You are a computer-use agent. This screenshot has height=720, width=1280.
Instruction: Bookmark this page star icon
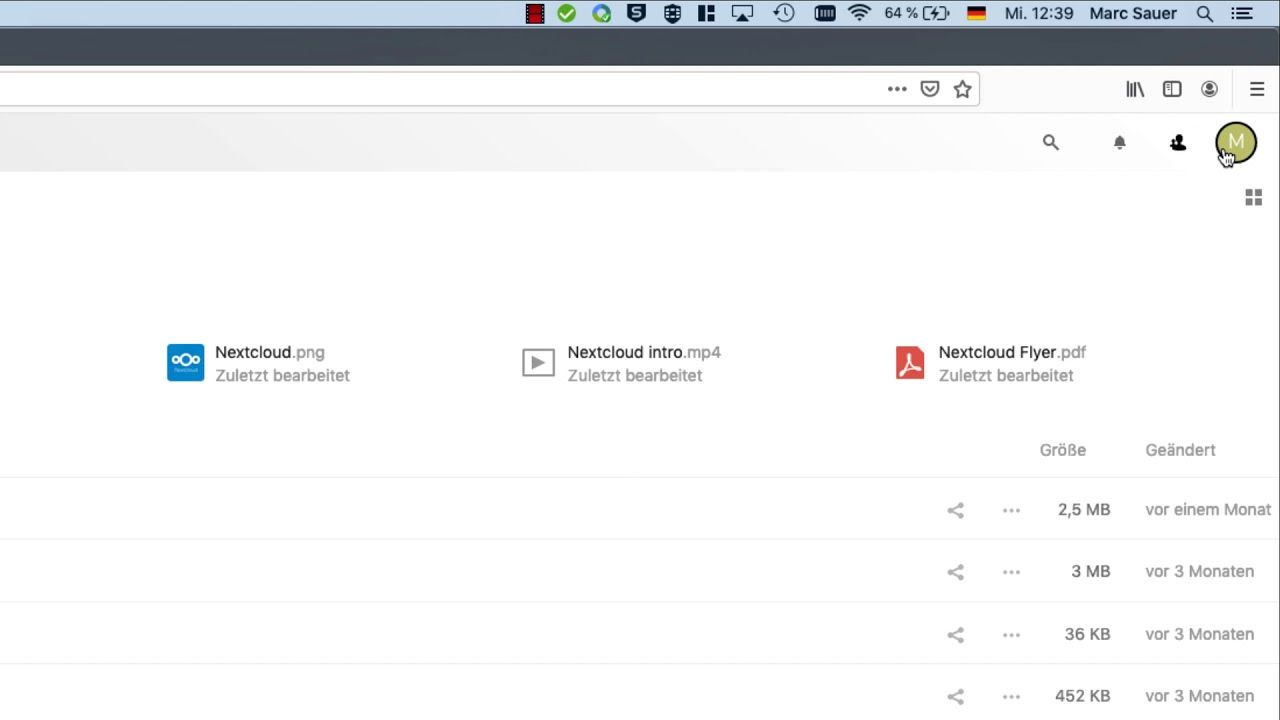[x=962, y=89]
